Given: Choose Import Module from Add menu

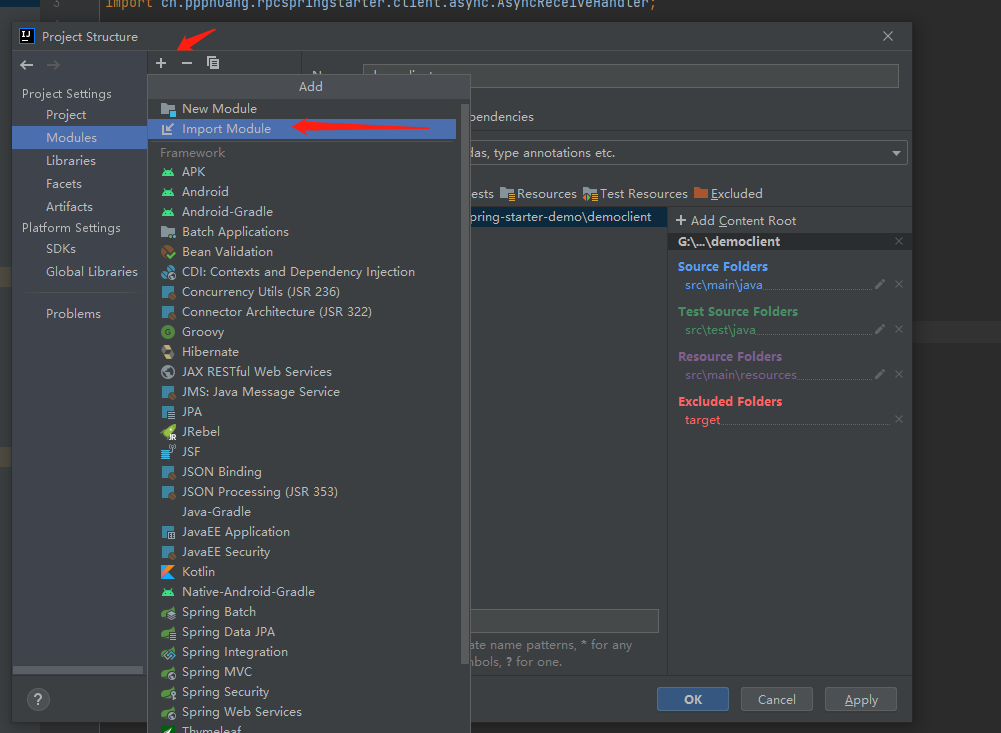Looking at the screenshot, I should [302, 129].
